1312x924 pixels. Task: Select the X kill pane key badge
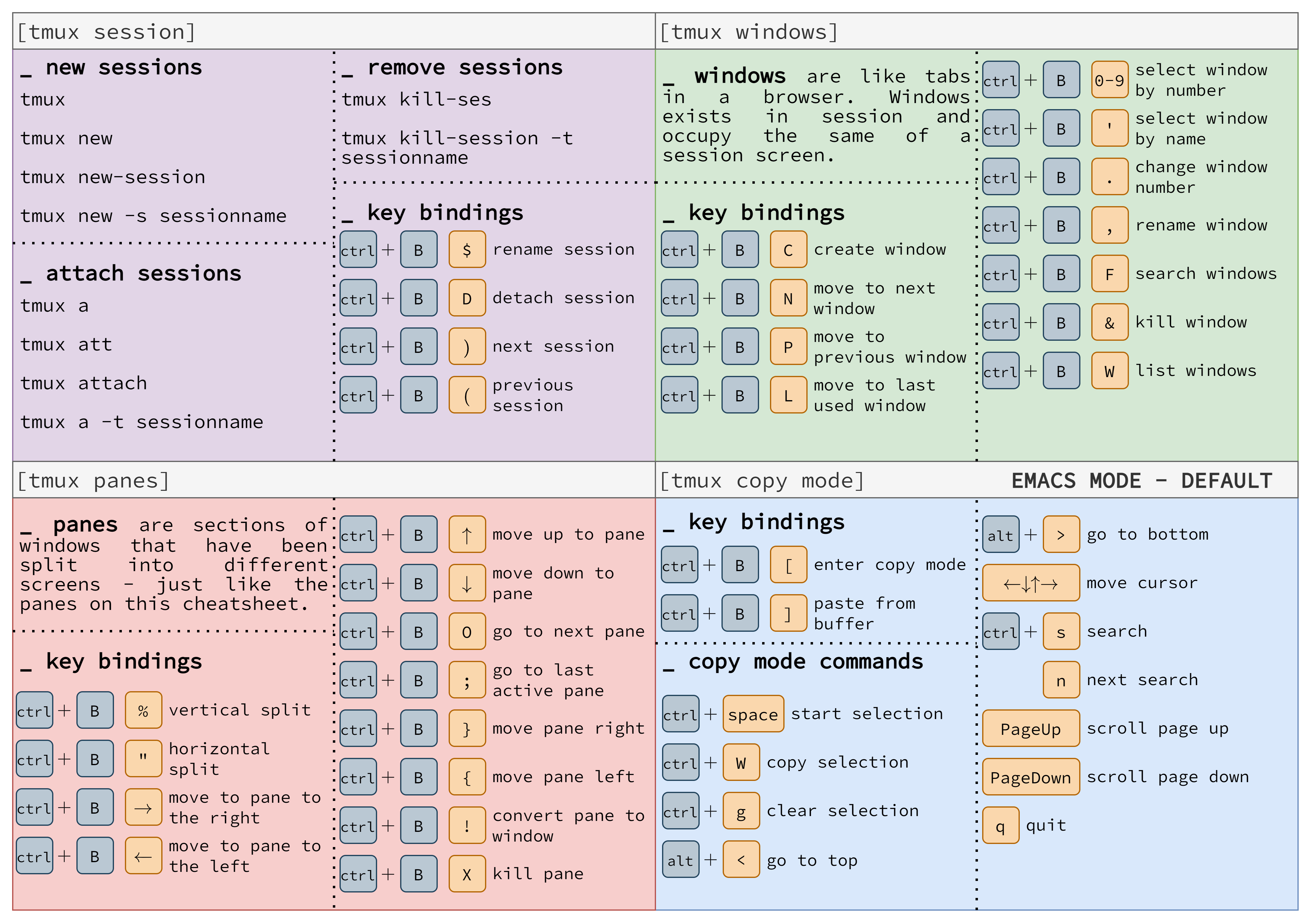coord(467,874)
